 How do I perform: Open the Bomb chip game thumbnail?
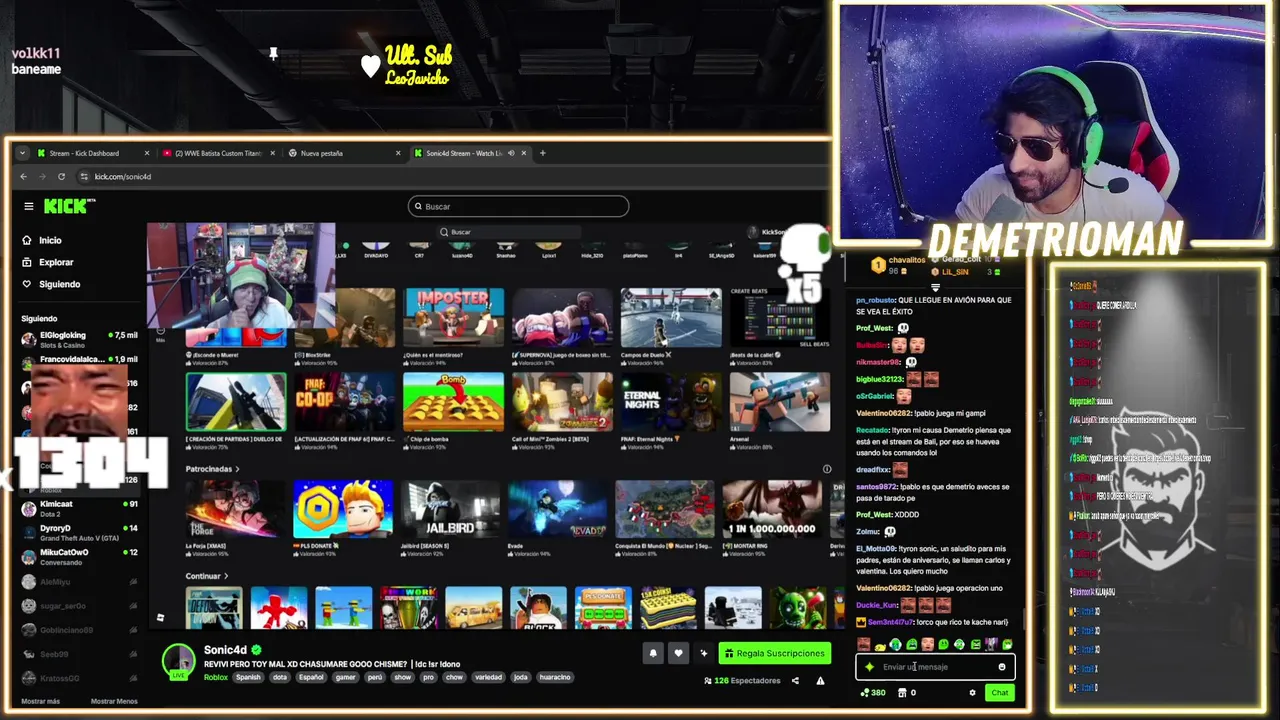453,401
